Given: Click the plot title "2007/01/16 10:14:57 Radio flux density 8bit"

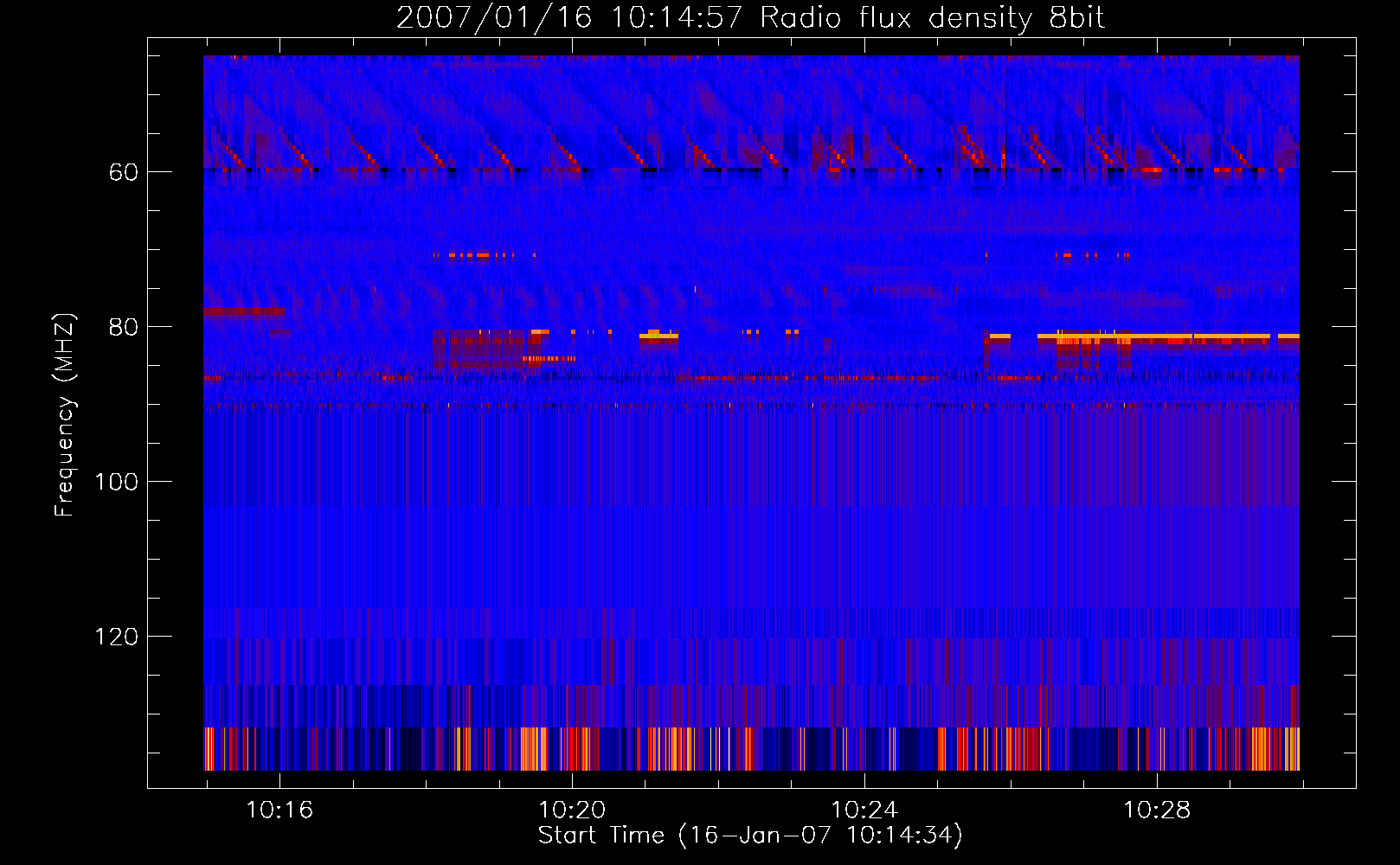Looking at the screenshot, I should (750, 18).
